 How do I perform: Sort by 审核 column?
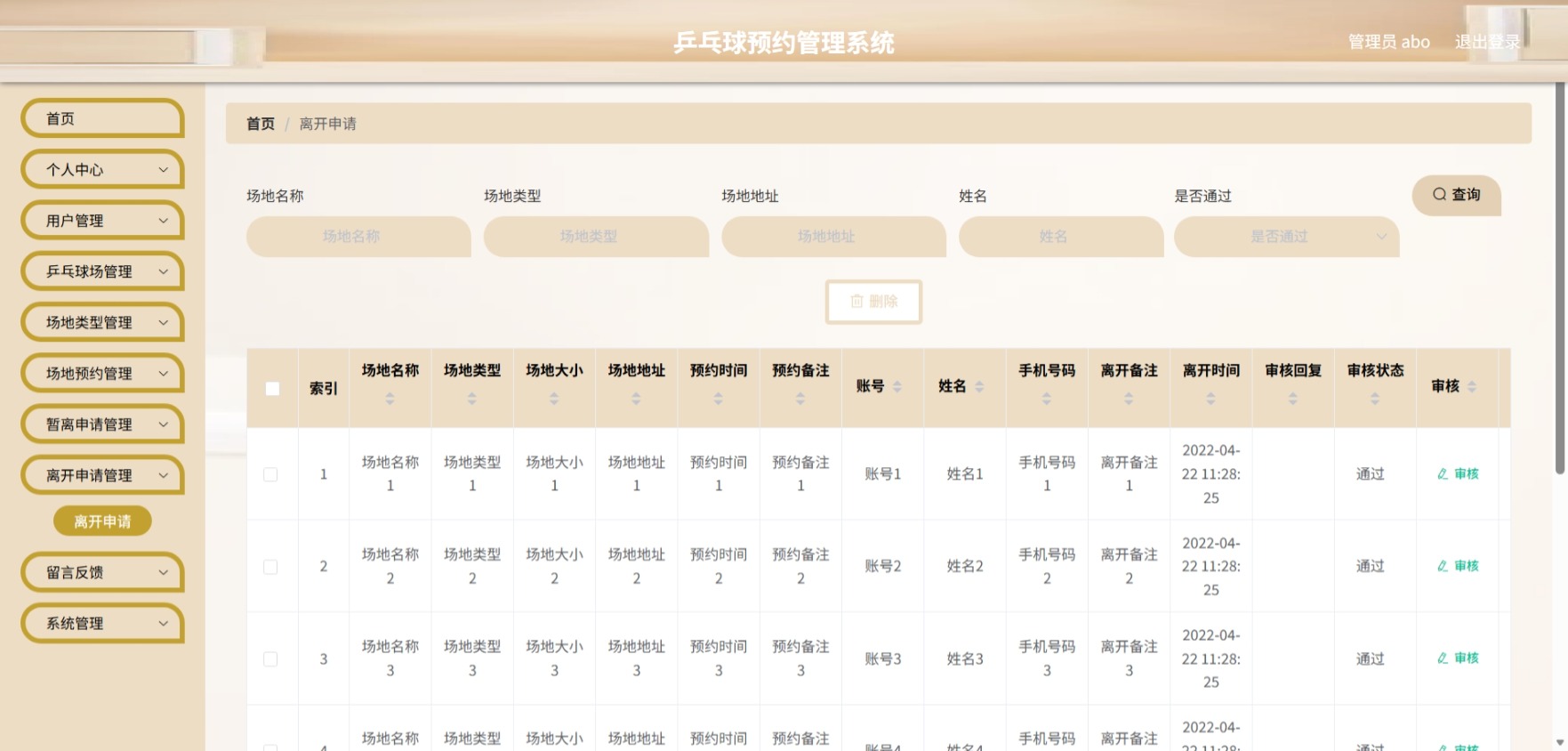1471,386
